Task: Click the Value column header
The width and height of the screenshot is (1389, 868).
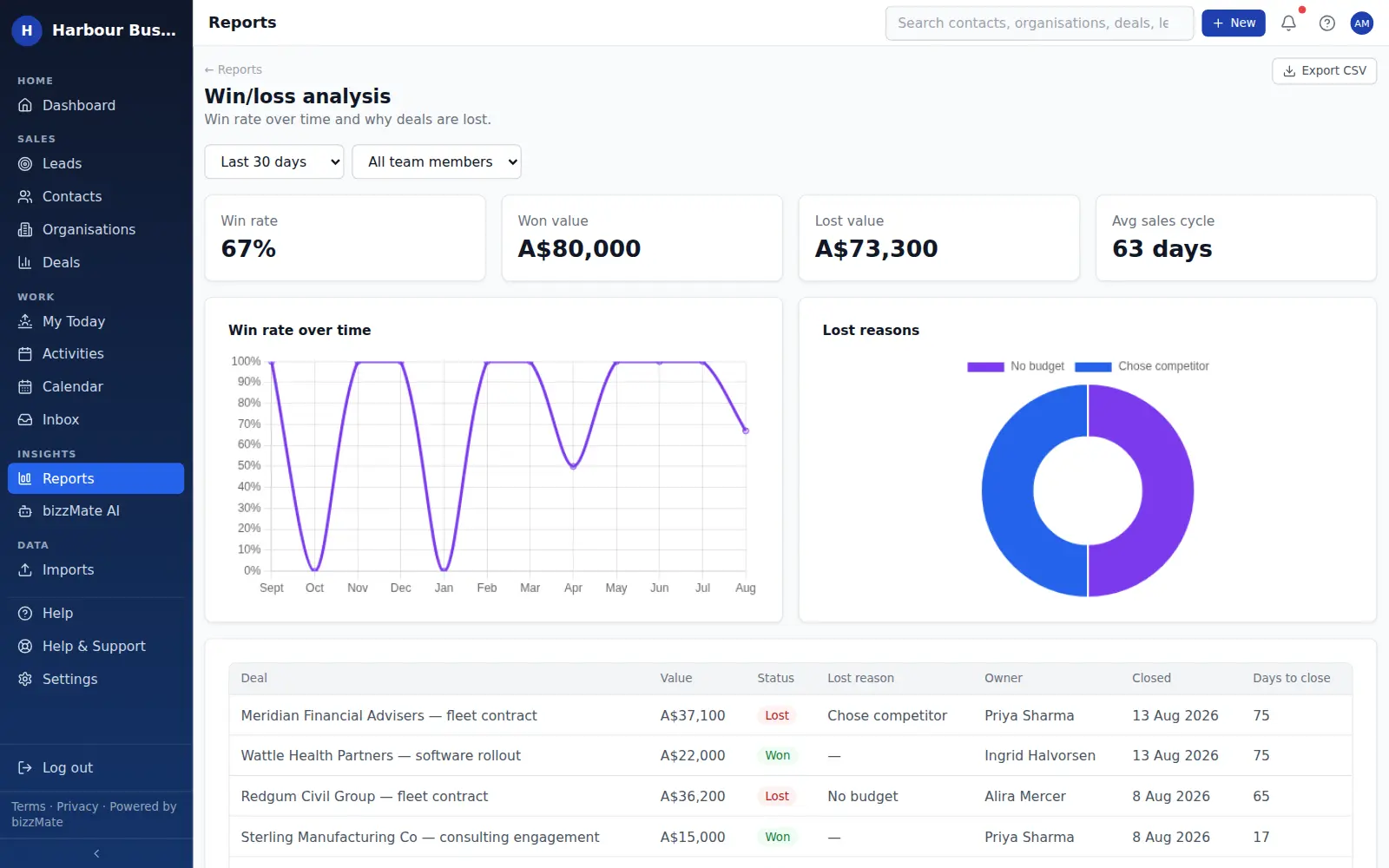Action: point(676,679)
